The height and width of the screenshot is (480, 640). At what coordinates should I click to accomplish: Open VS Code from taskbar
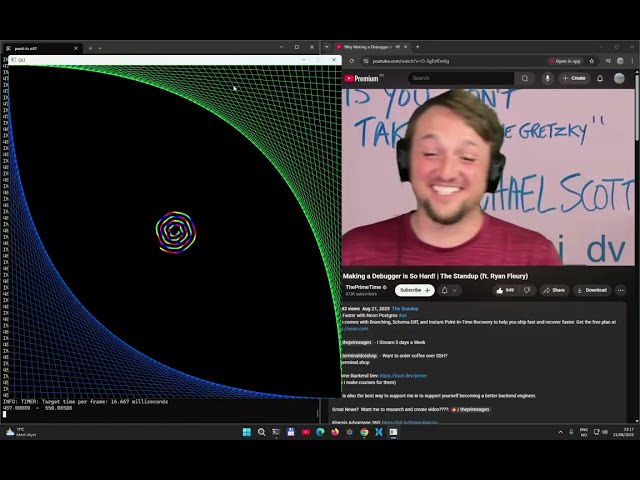379,432
